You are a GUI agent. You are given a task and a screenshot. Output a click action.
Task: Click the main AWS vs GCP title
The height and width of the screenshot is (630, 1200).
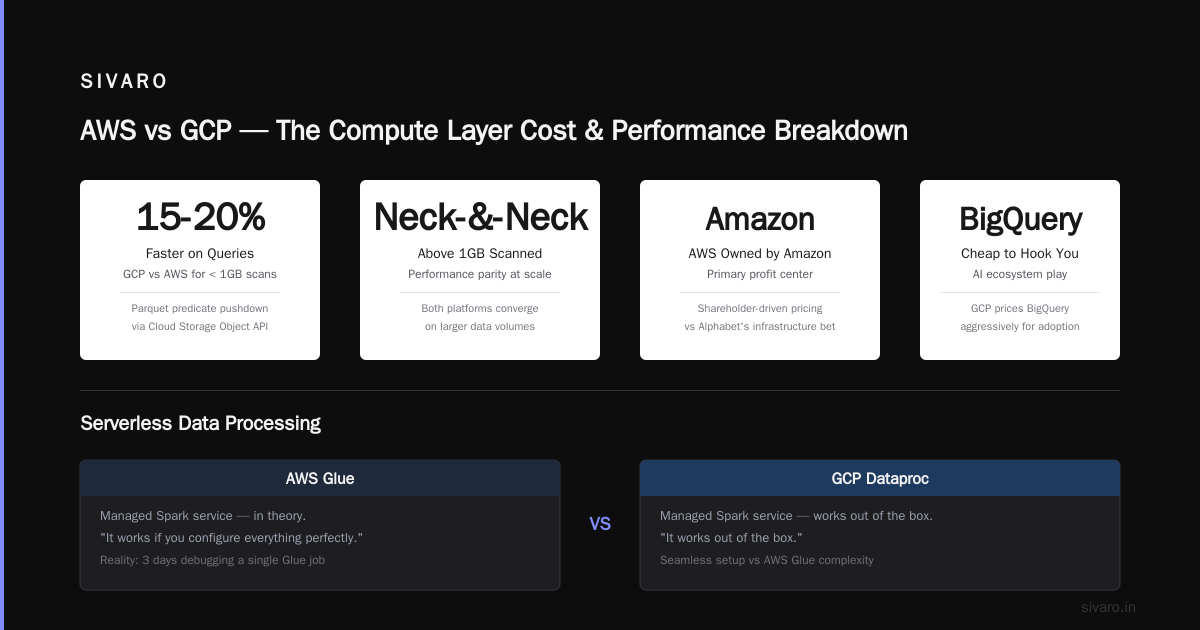(494, 131)
